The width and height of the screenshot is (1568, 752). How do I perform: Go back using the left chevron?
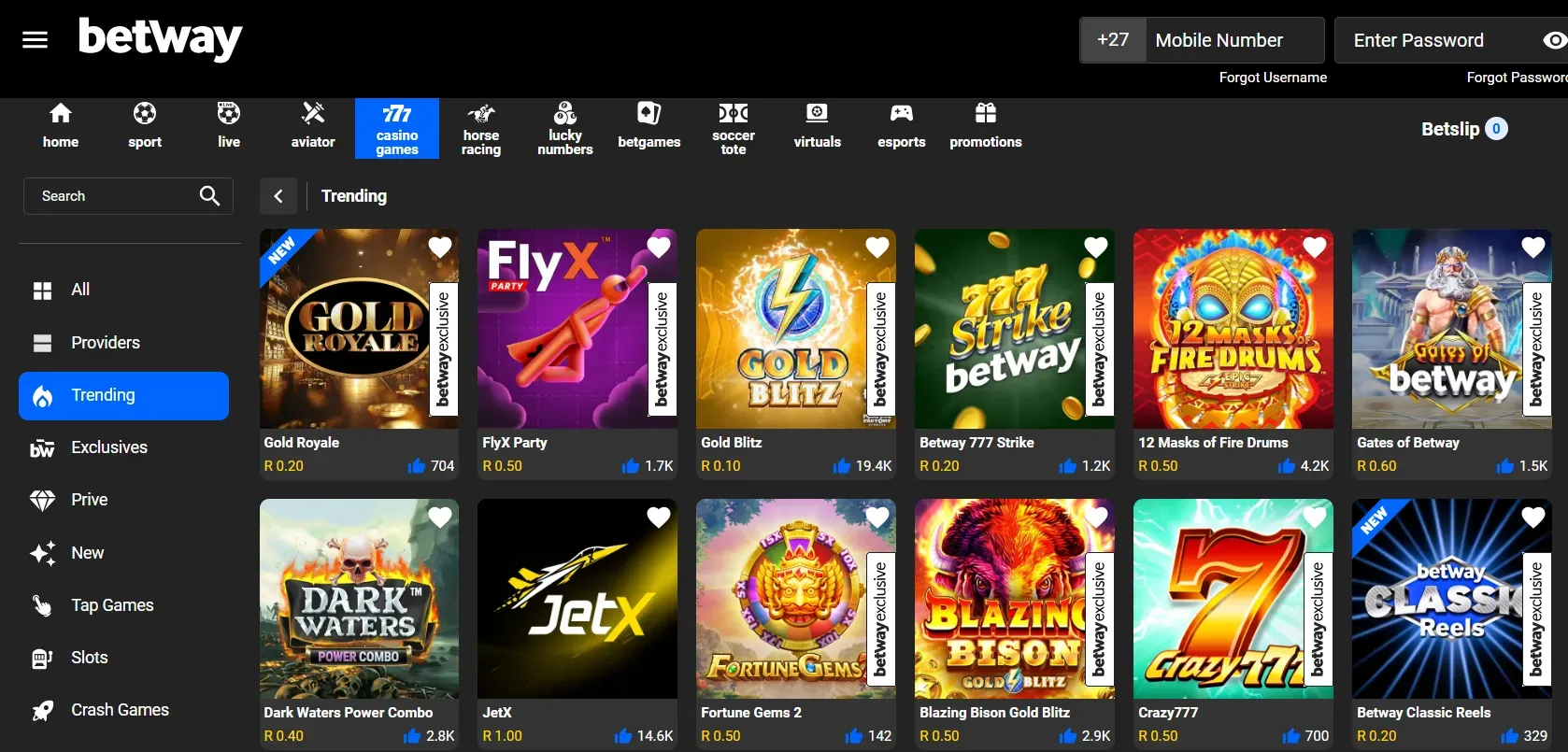tap(278, 196)
